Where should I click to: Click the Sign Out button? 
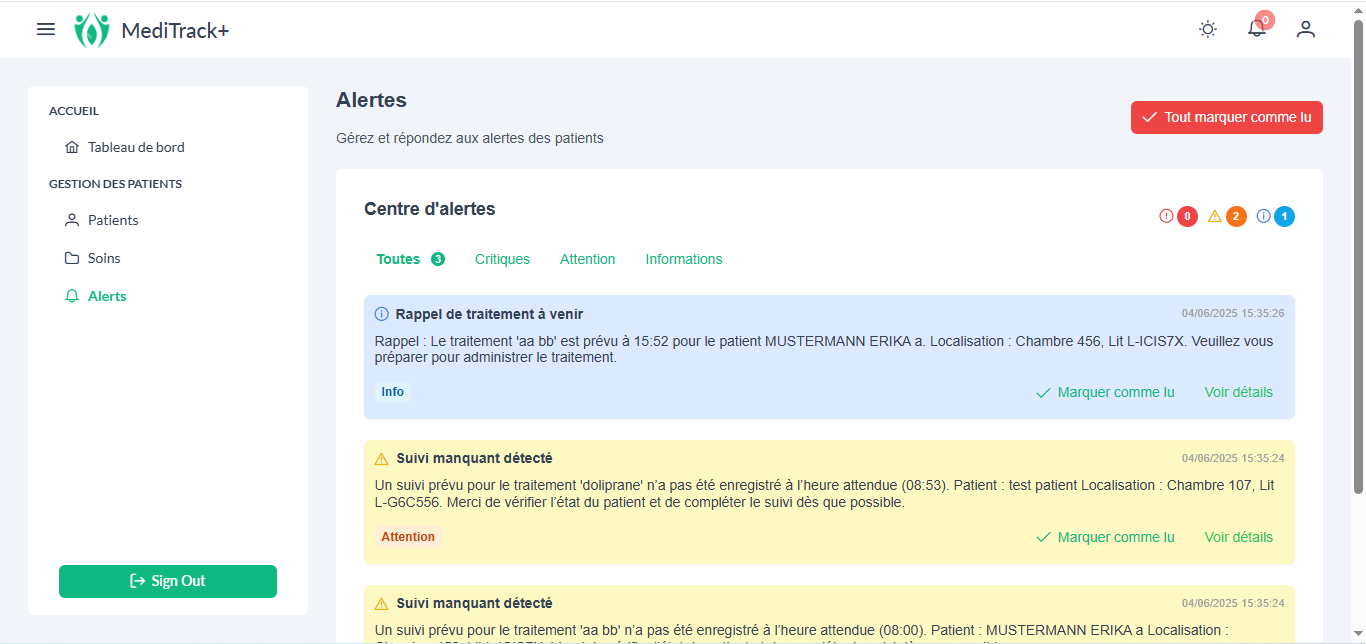click(168, 581)
